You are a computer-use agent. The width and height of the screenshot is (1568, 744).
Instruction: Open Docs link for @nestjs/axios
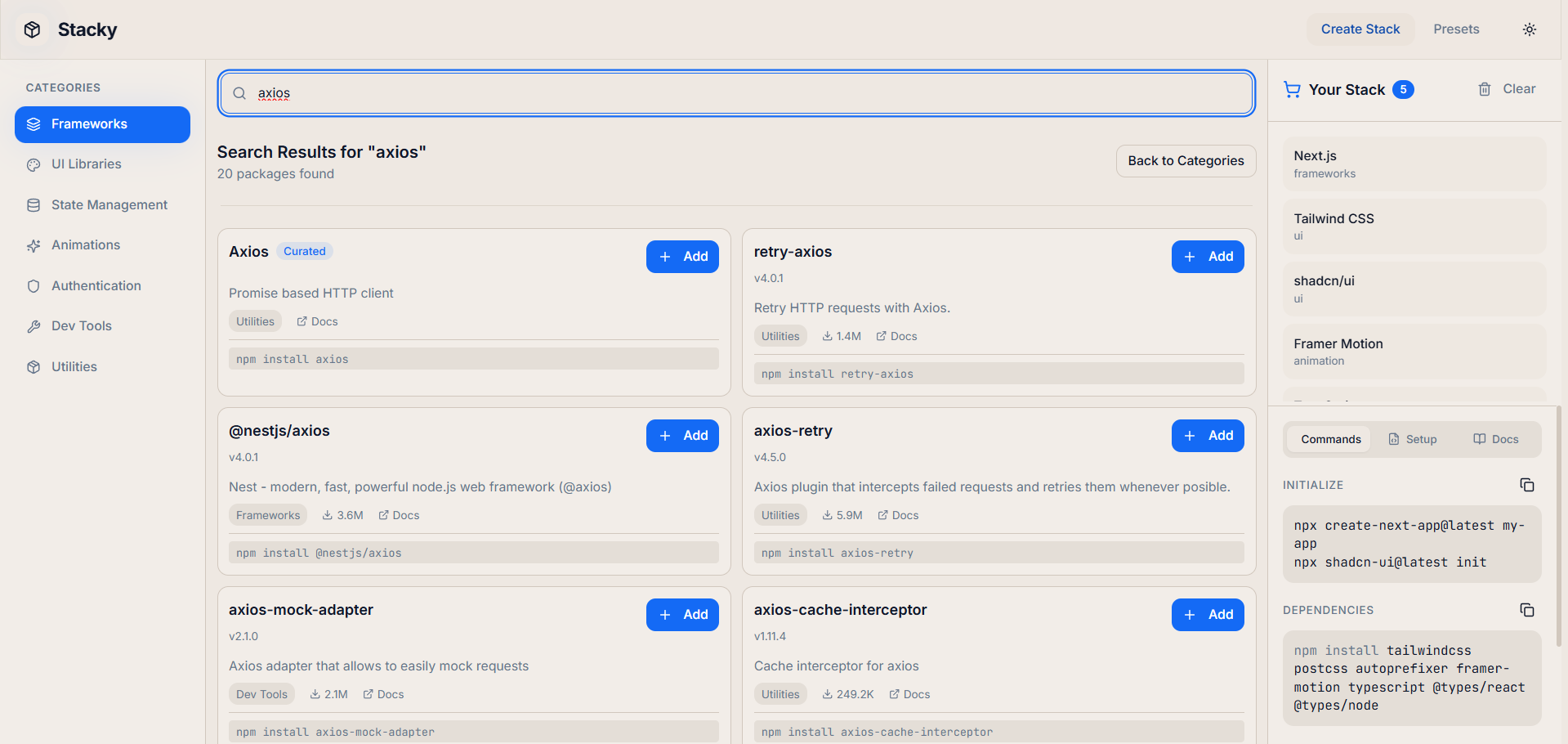(x=399, y=515)
